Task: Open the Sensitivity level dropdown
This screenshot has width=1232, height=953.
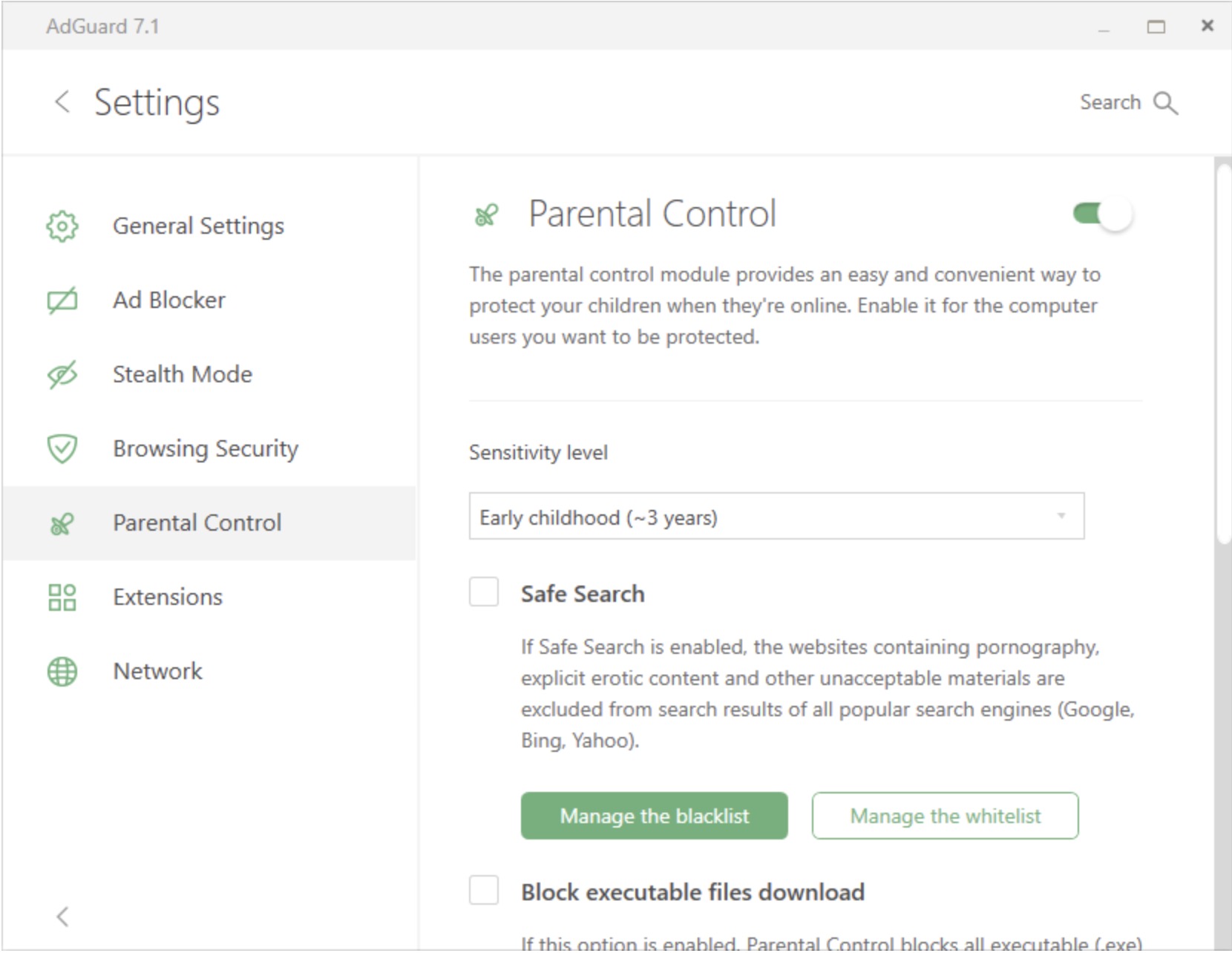Action: (776, 516)
